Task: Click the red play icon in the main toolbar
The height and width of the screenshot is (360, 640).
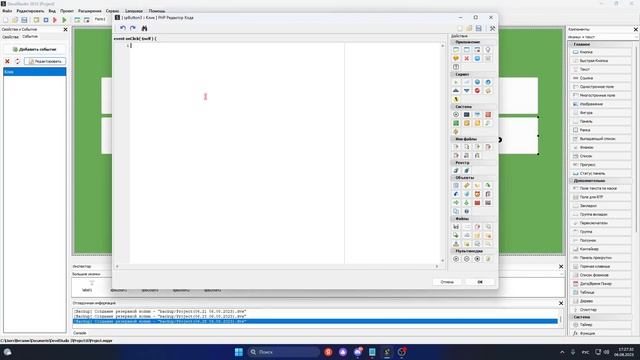Action: 55,20
